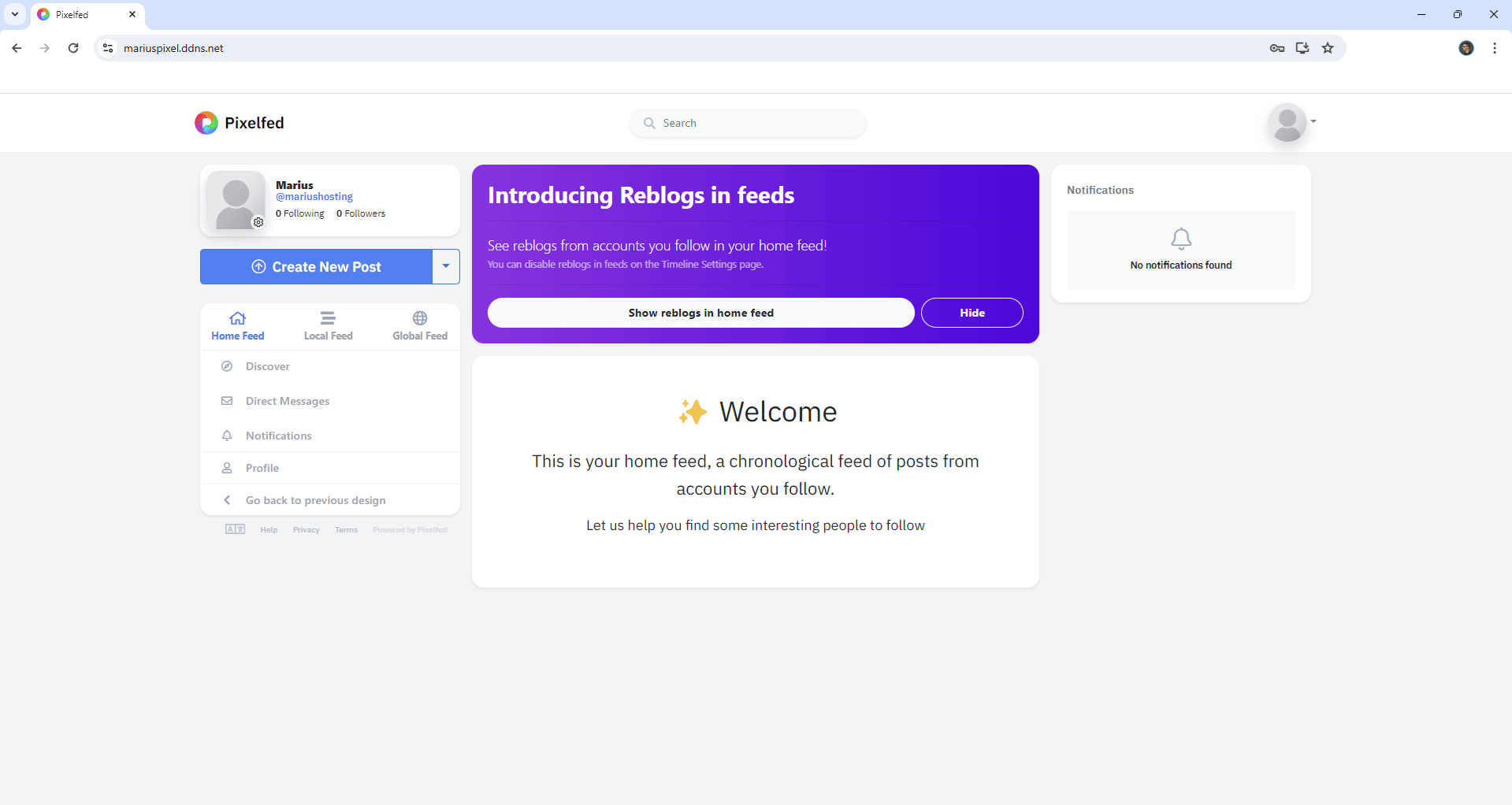This screenshot has width=1512, height=805.
Task: Click the back chevron beside previous design
Action: pyautogui.click(x=227, y=500)
